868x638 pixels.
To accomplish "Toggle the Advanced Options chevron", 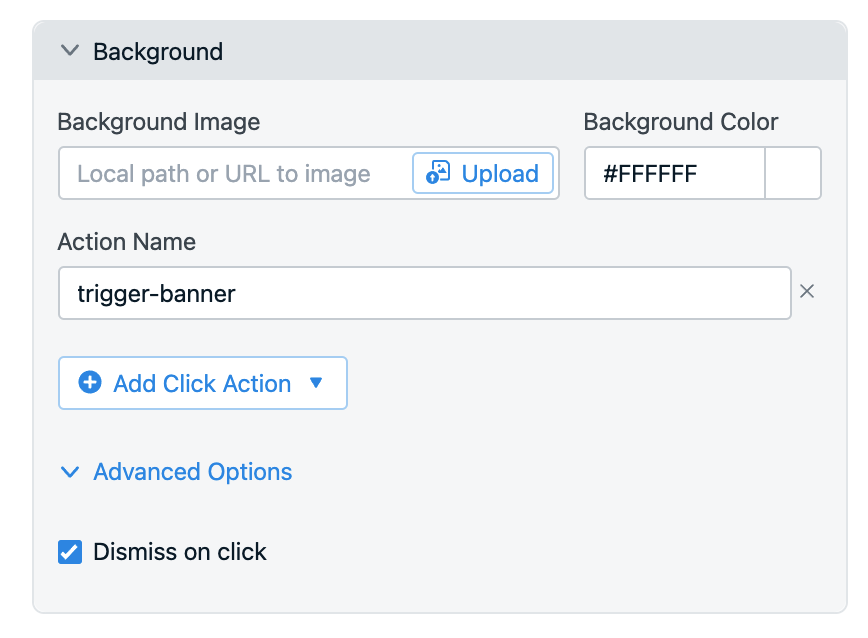I will coord(70,472).
